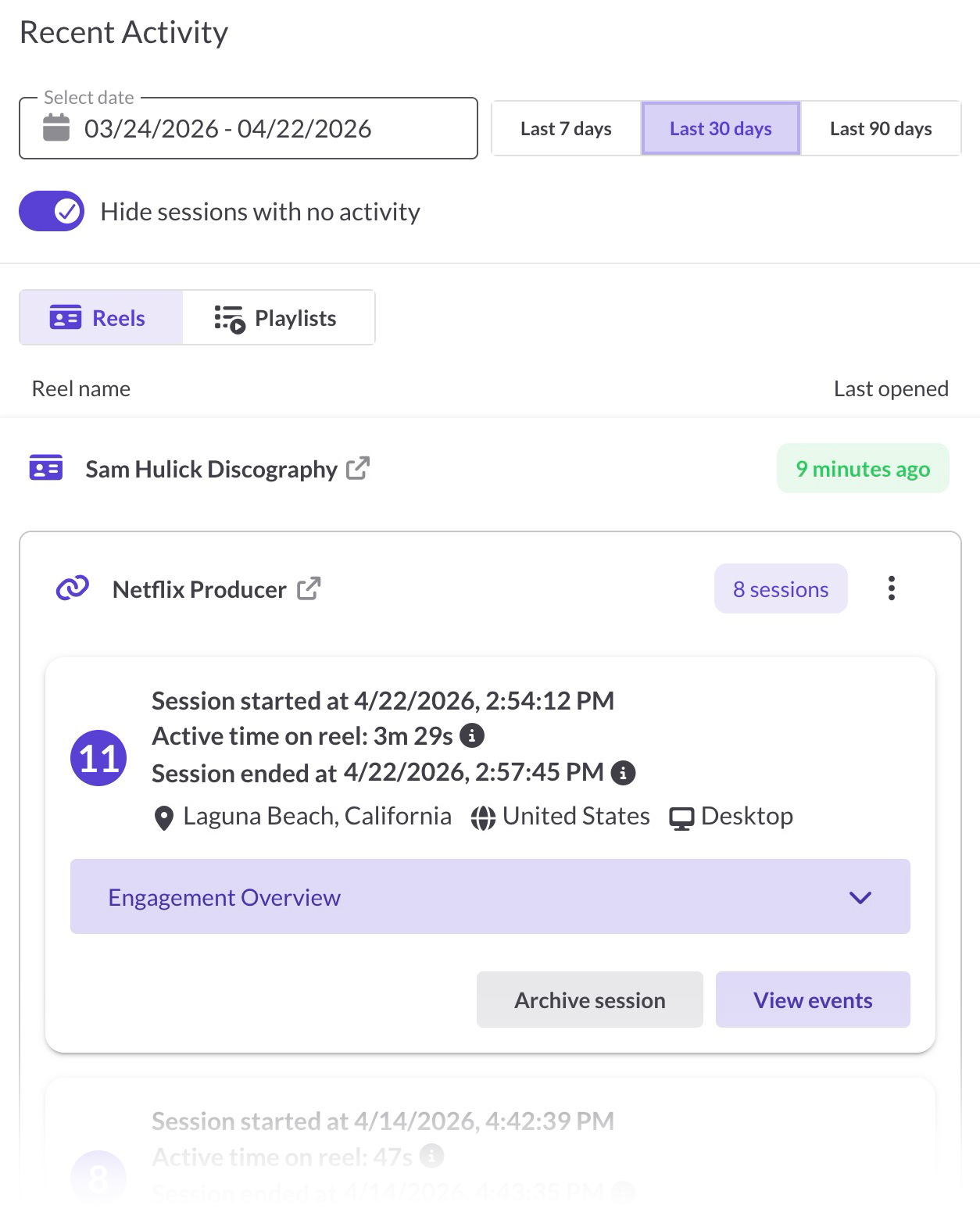Click the desktop monitor icon
Screen dimensions: 980x1216
click(x=681, y=818)
